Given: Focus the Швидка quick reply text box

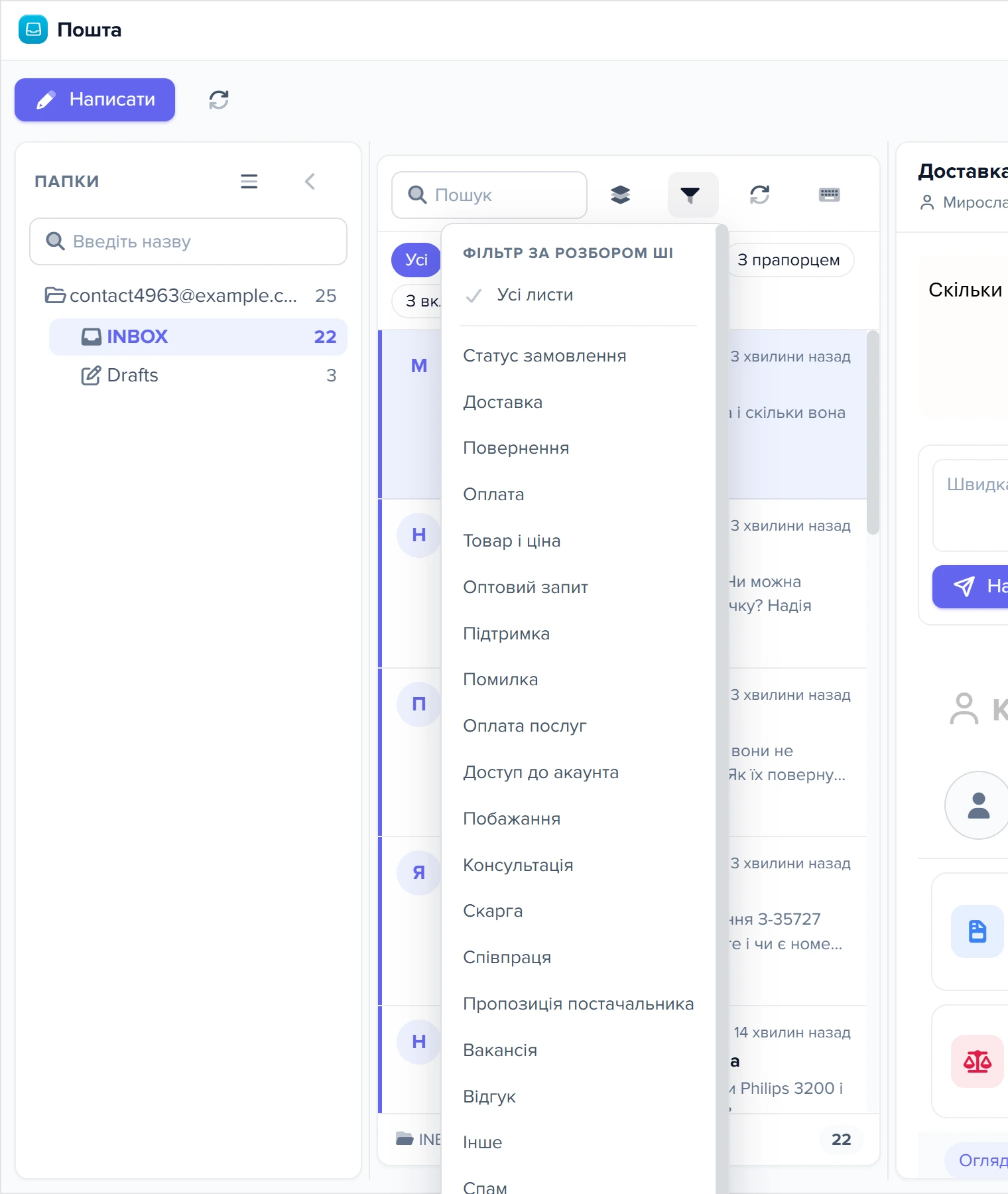Looking at the screenshot, I should tap(970, 505).
